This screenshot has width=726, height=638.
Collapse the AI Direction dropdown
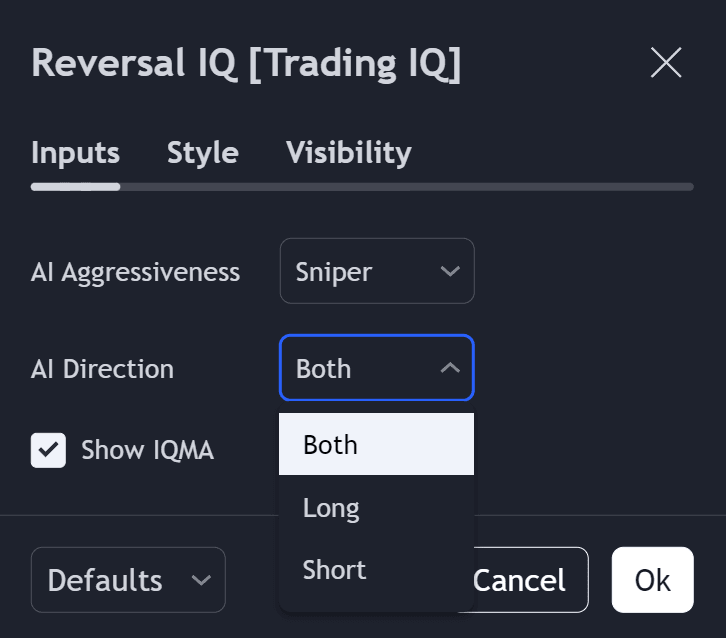[376, 368]
